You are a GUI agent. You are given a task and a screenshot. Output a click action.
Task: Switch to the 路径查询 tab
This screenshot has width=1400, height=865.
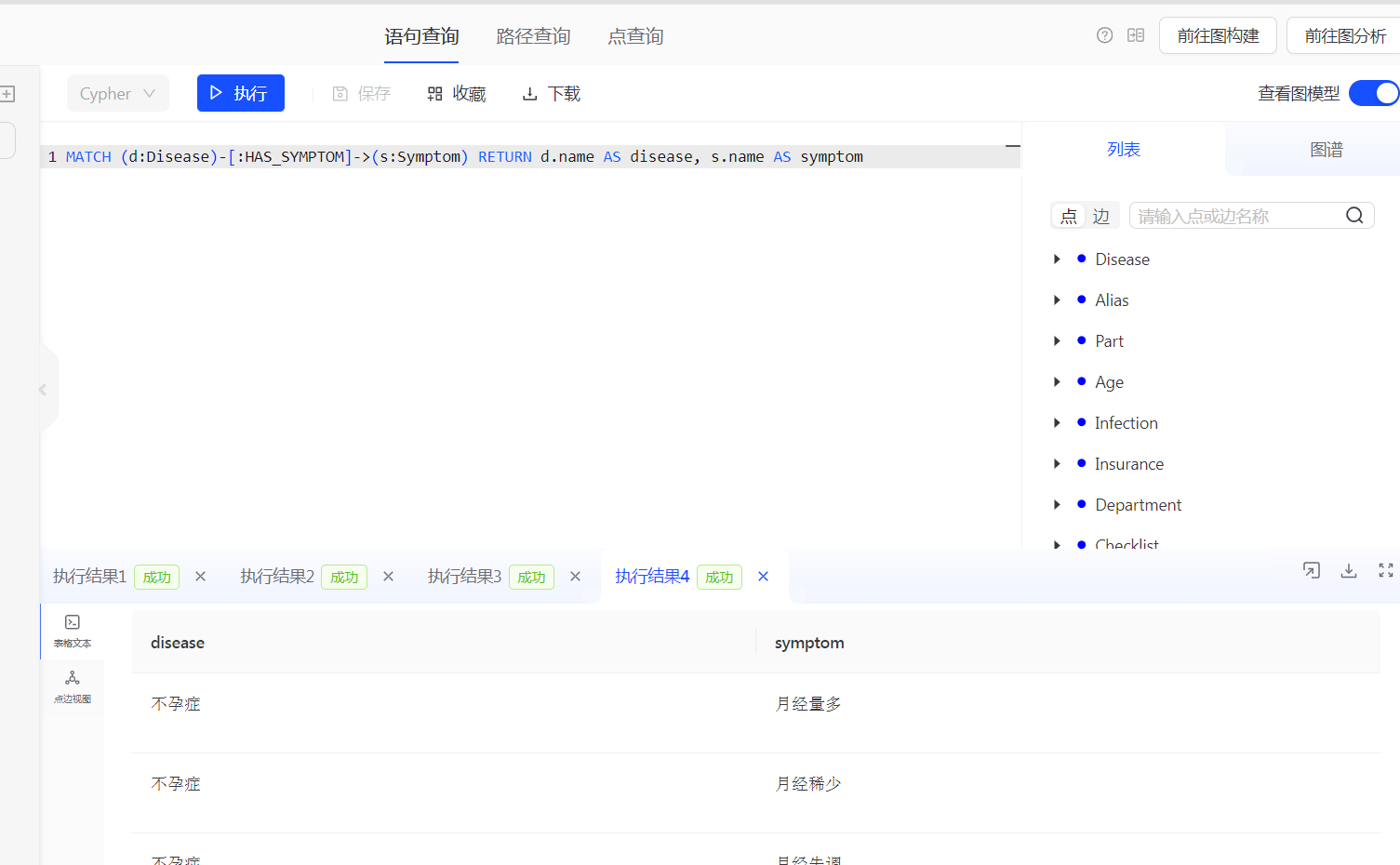tap(533, 35)
